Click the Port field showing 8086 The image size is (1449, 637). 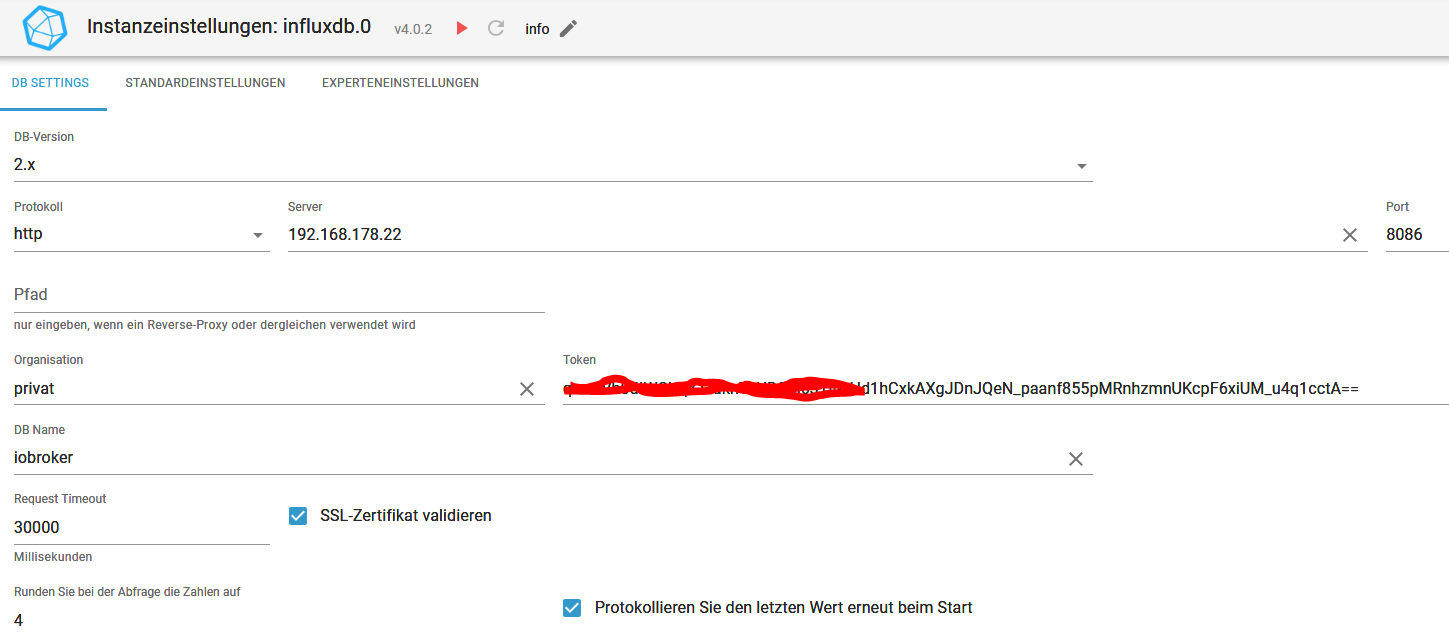tap(1417, 234)
